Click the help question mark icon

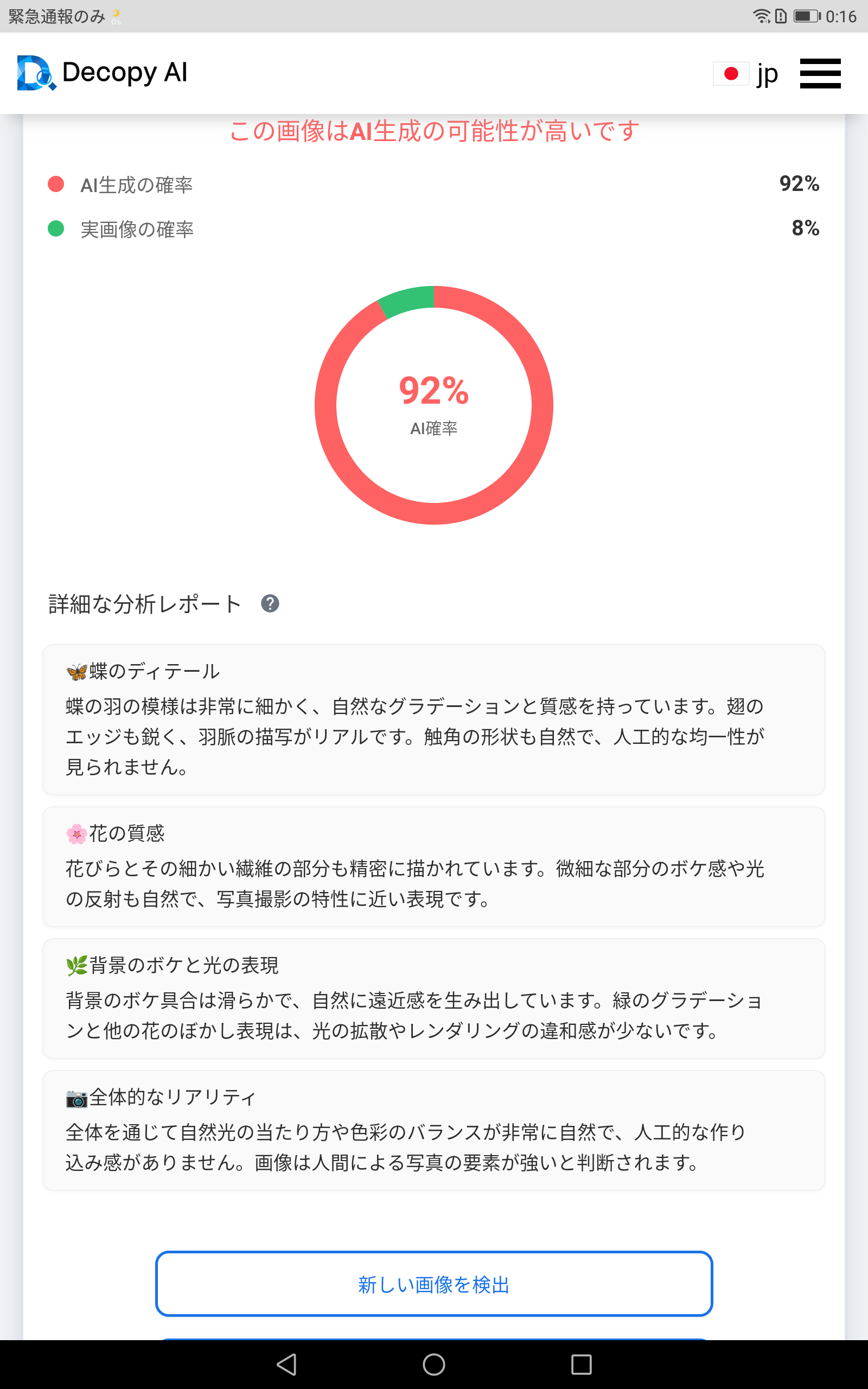click(270, 604)
